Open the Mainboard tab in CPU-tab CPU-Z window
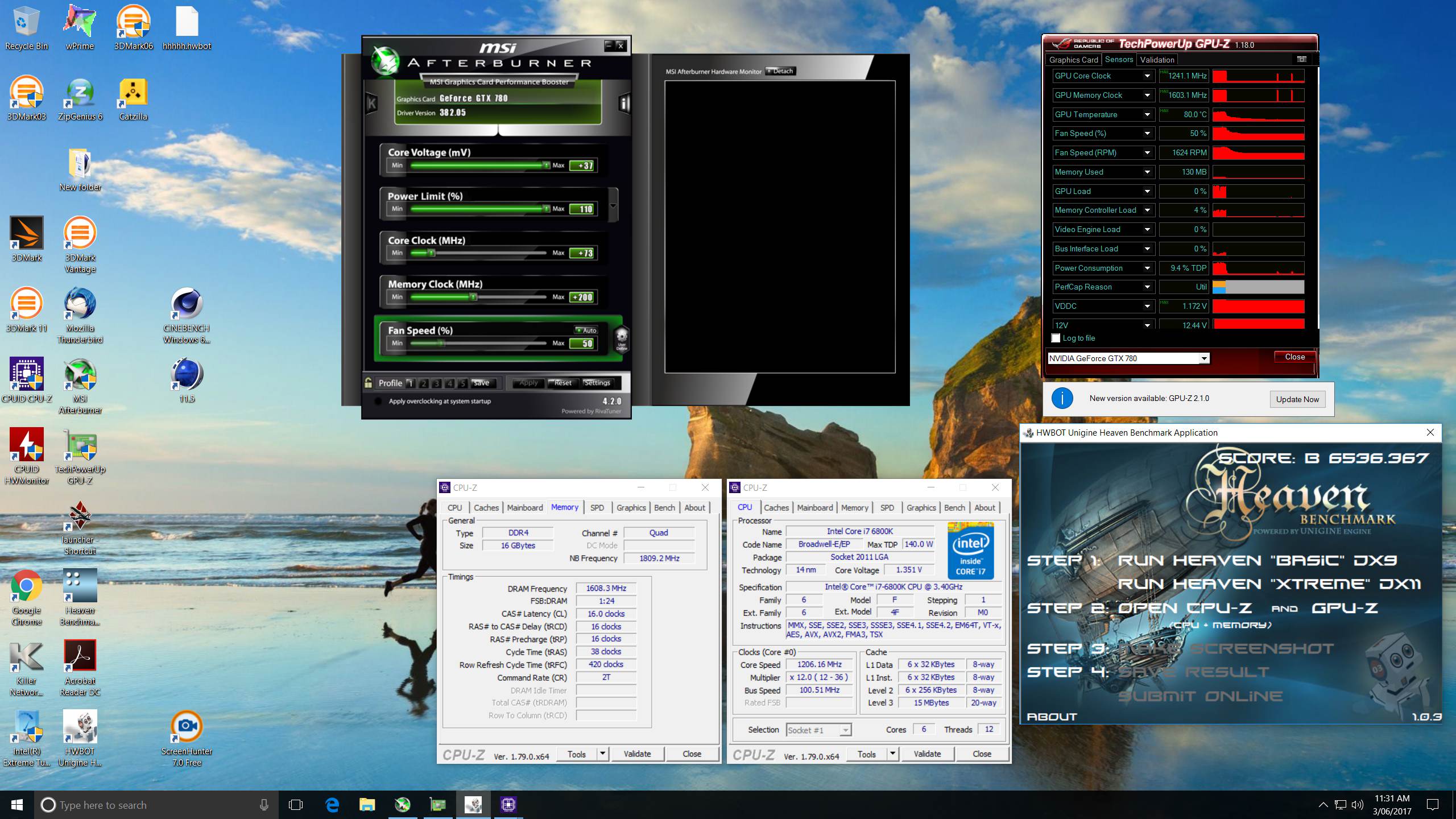The width and height of the screenshot is (1456, 819). click(x=814, y=508)
